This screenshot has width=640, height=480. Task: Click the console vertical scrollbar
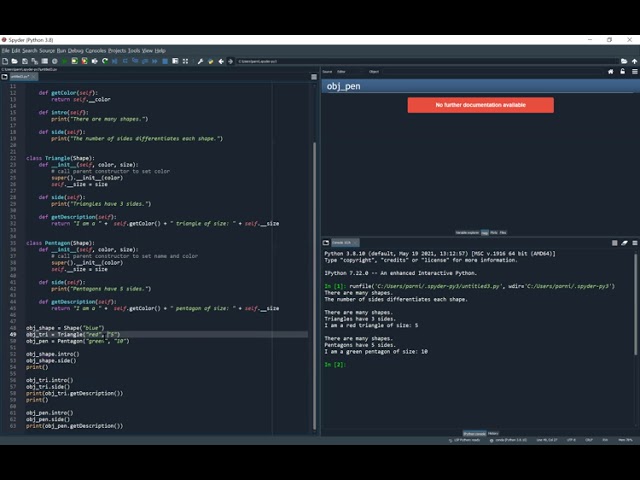pyautogui.click(x=636, y=305)
